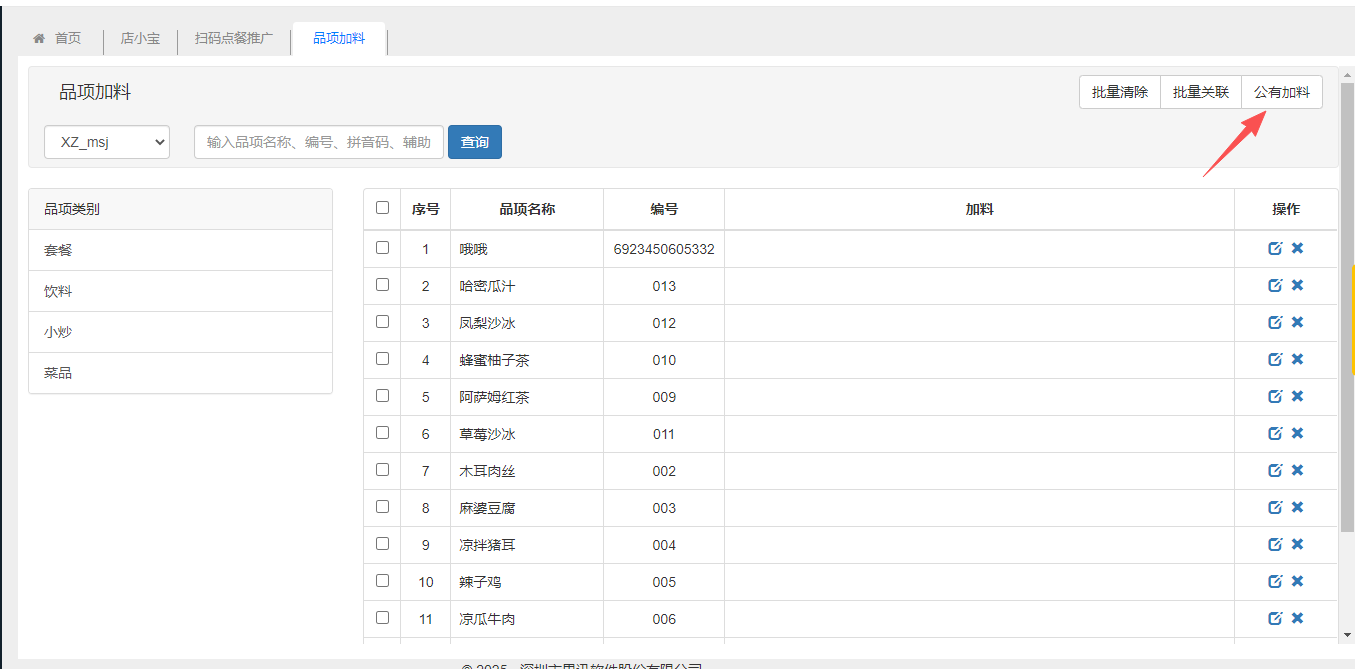The width and height of the screenshot is (1355, 669).
Task: Open the 扫码点餐推广 tab
Action: [x=233, y=39]
